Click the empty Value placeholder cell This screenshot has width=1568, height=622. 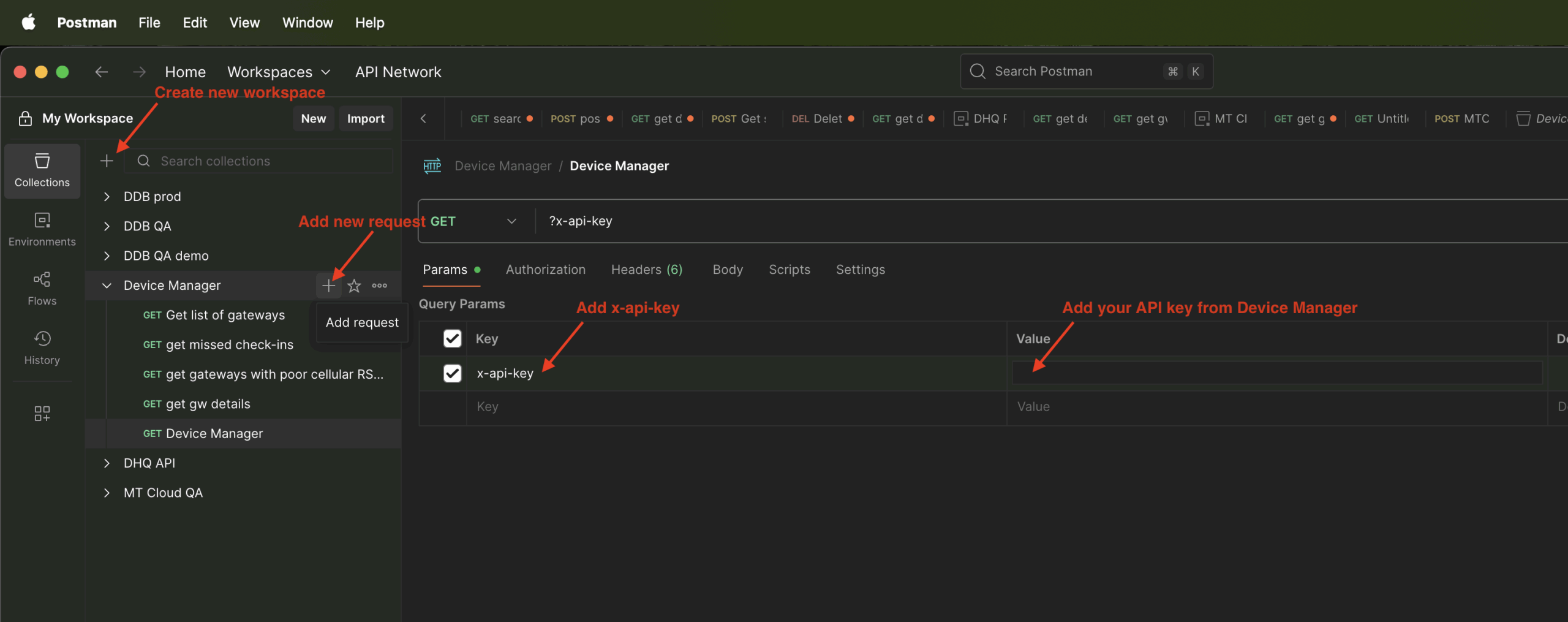pyautogui.click(x=1277, y=407)
